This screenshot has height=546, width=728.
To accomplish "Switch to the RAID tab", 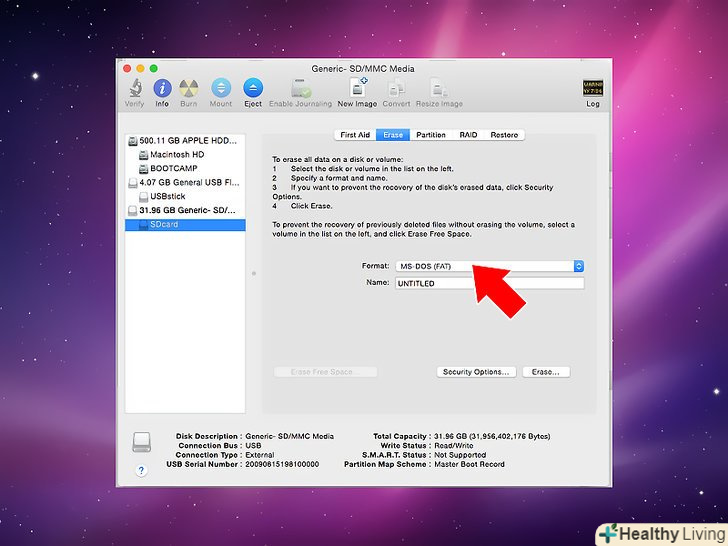I will [x=468, y=135].
